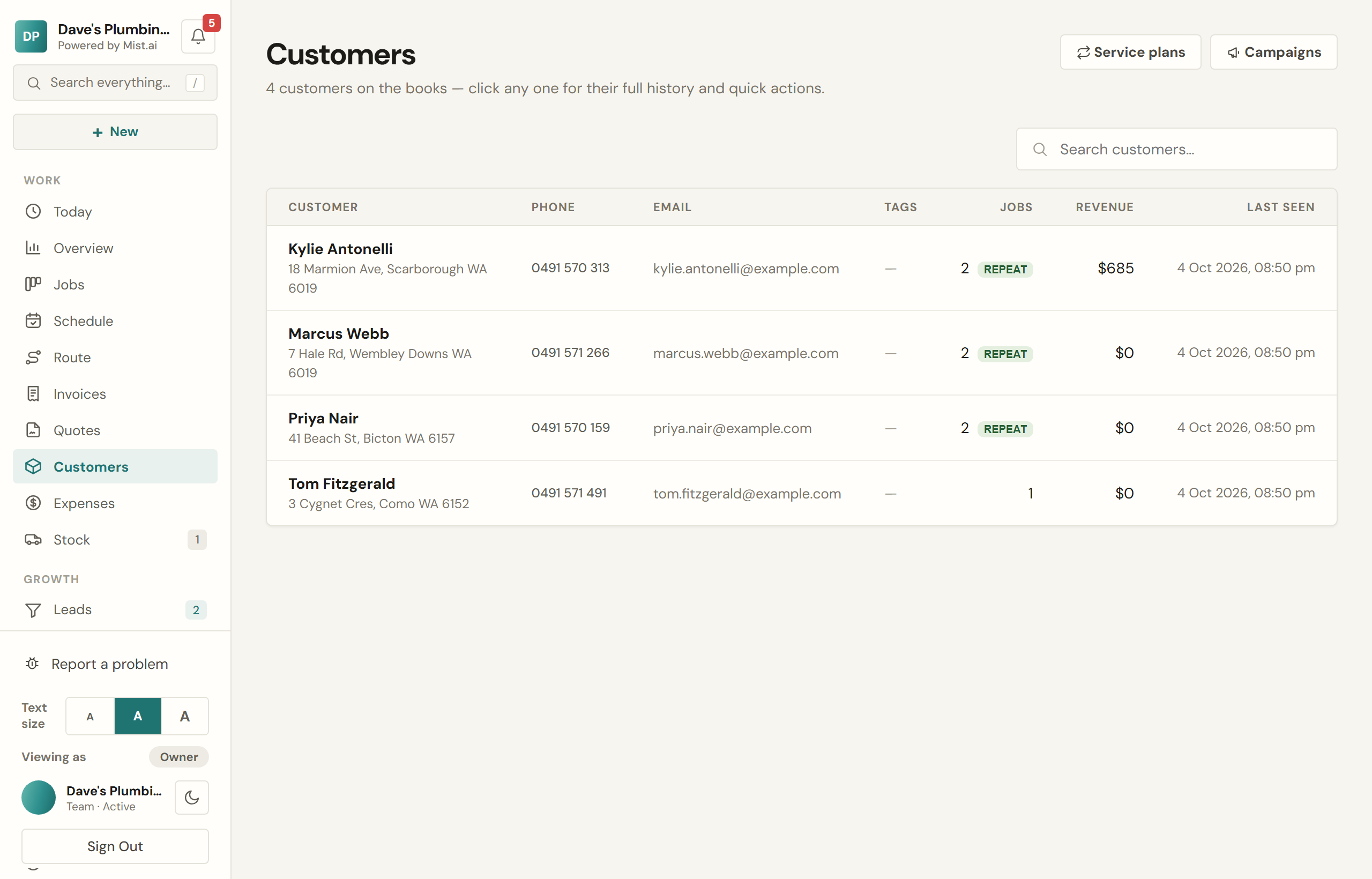Select the medium text size option
The height and width of the screenshot is (879, 1372).
pos(138,716)
